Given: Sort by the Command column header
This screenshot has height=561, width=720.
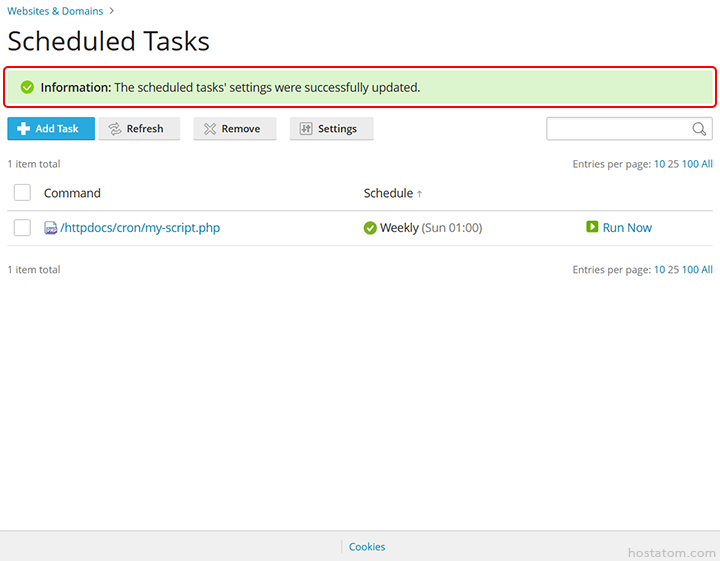Looking at the screenshot, I should tap(72, 193).
